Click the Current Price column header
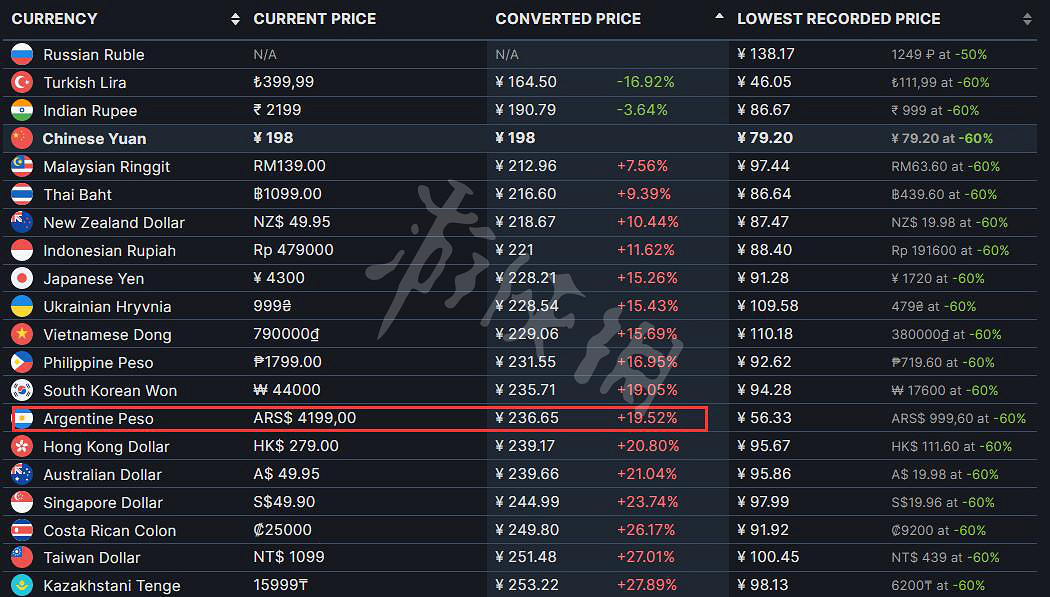The height and width of the screenshot is (597, 1050). tap(315, 19)
